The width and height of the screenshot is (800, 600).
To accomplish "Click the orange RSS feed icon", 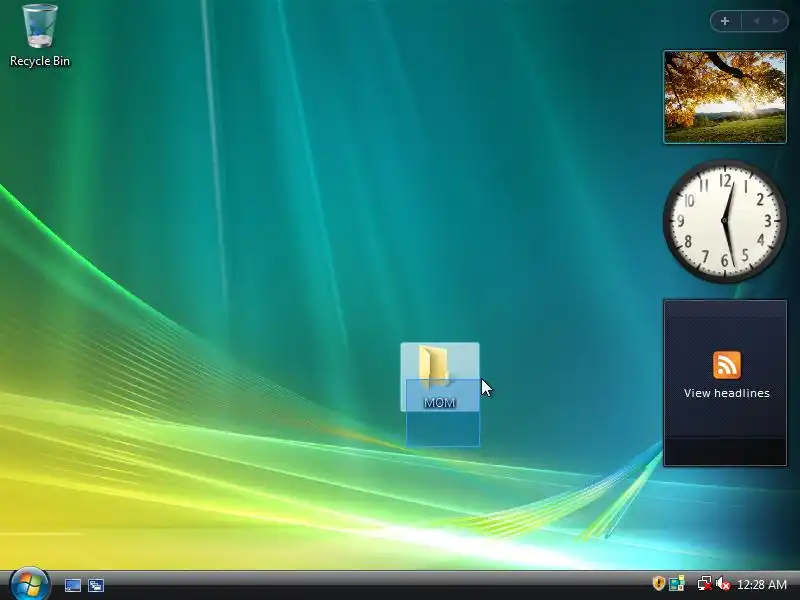I will [x=727, y=365].
